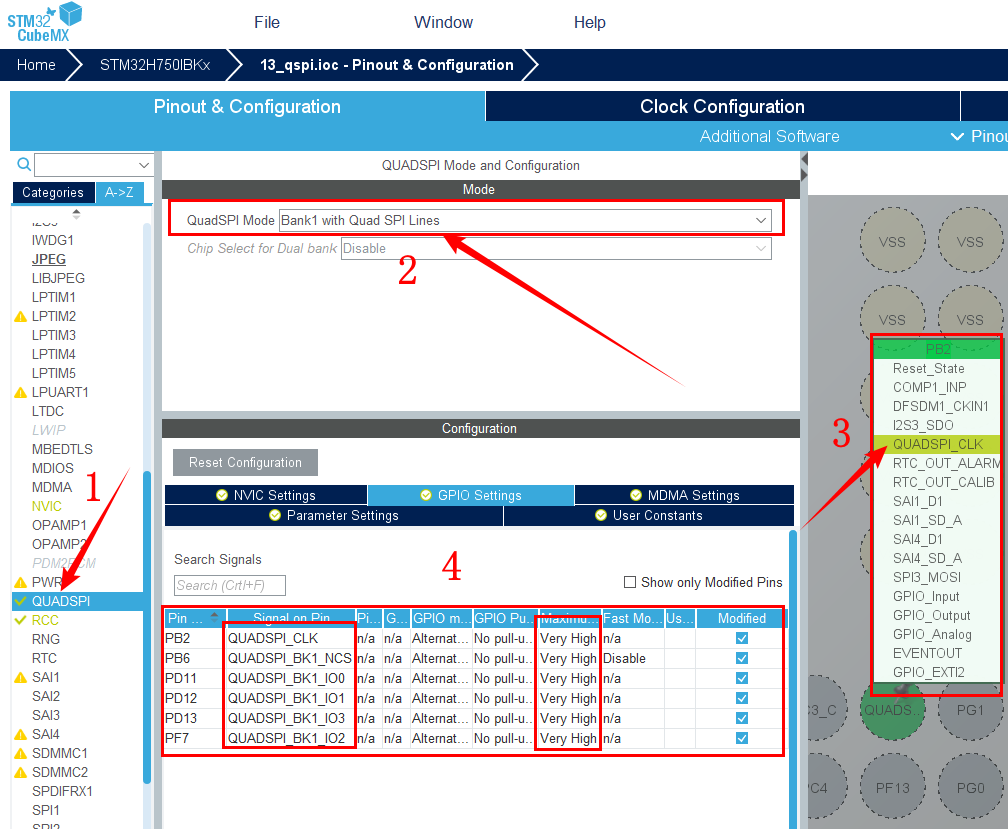The height and width of the screenshot is (829, 1008).
Task: Click the PG0 pin on chip view
Action: [969, 787]
